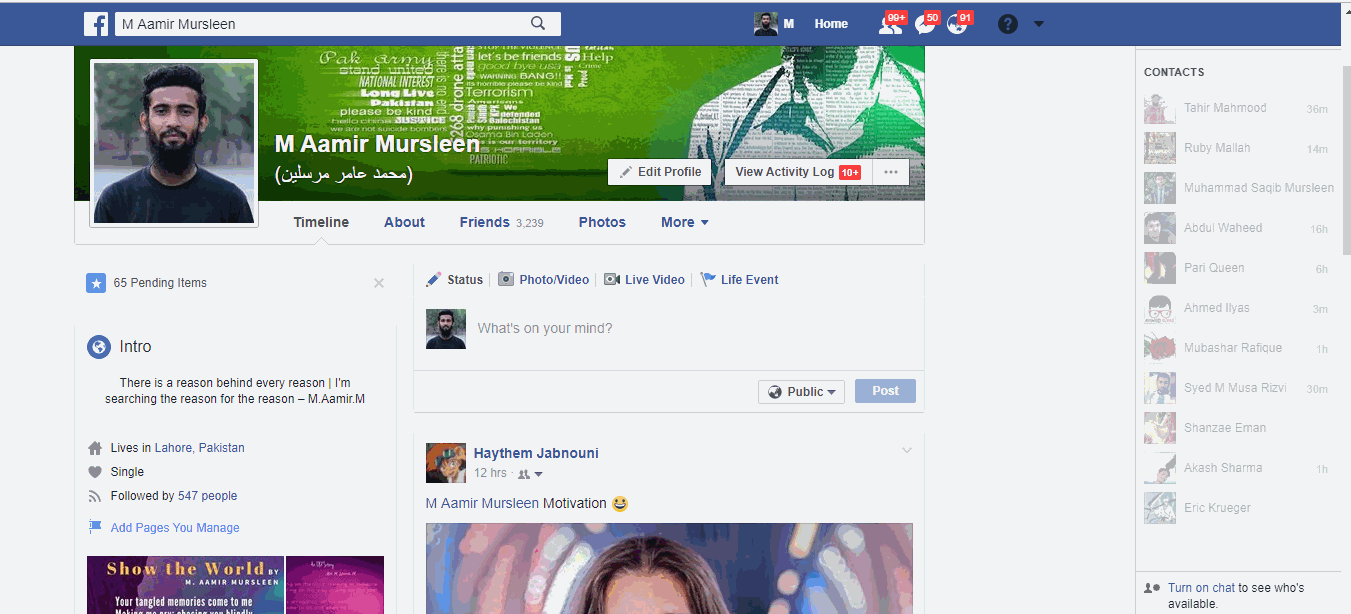This screenshot has height=614, width=1351.
Task: Dismiss the 65 Pending Items notice
Action: [x=379, y=283]
